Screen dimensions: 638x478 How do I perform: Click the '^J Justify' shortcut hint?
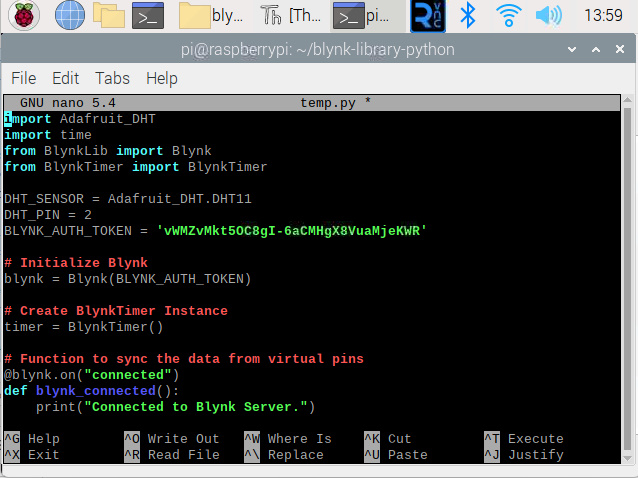[x=524, y=455]
